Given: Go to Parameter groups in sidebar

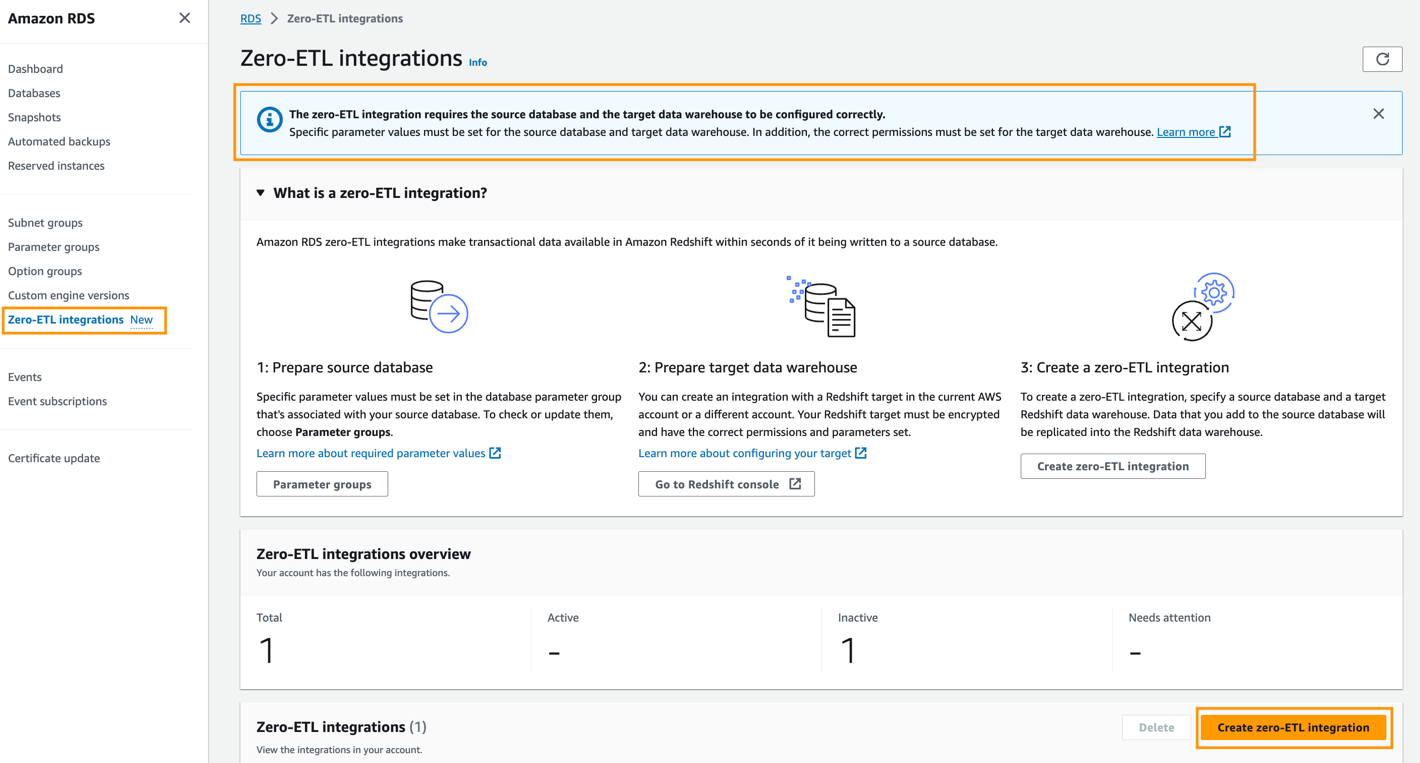Looking at the screenshot, I should click(x=54, y=247).
